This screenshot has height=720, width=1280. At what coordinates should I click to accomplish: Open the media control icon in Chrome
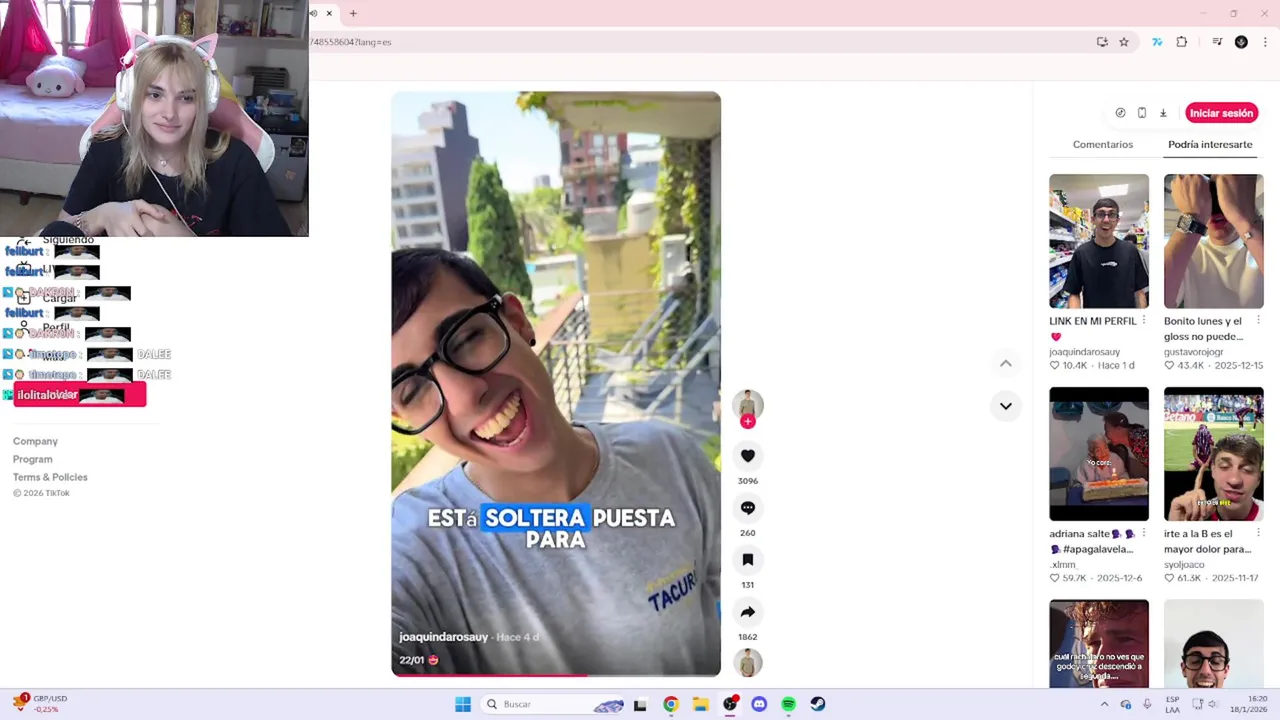point(1217,42)
